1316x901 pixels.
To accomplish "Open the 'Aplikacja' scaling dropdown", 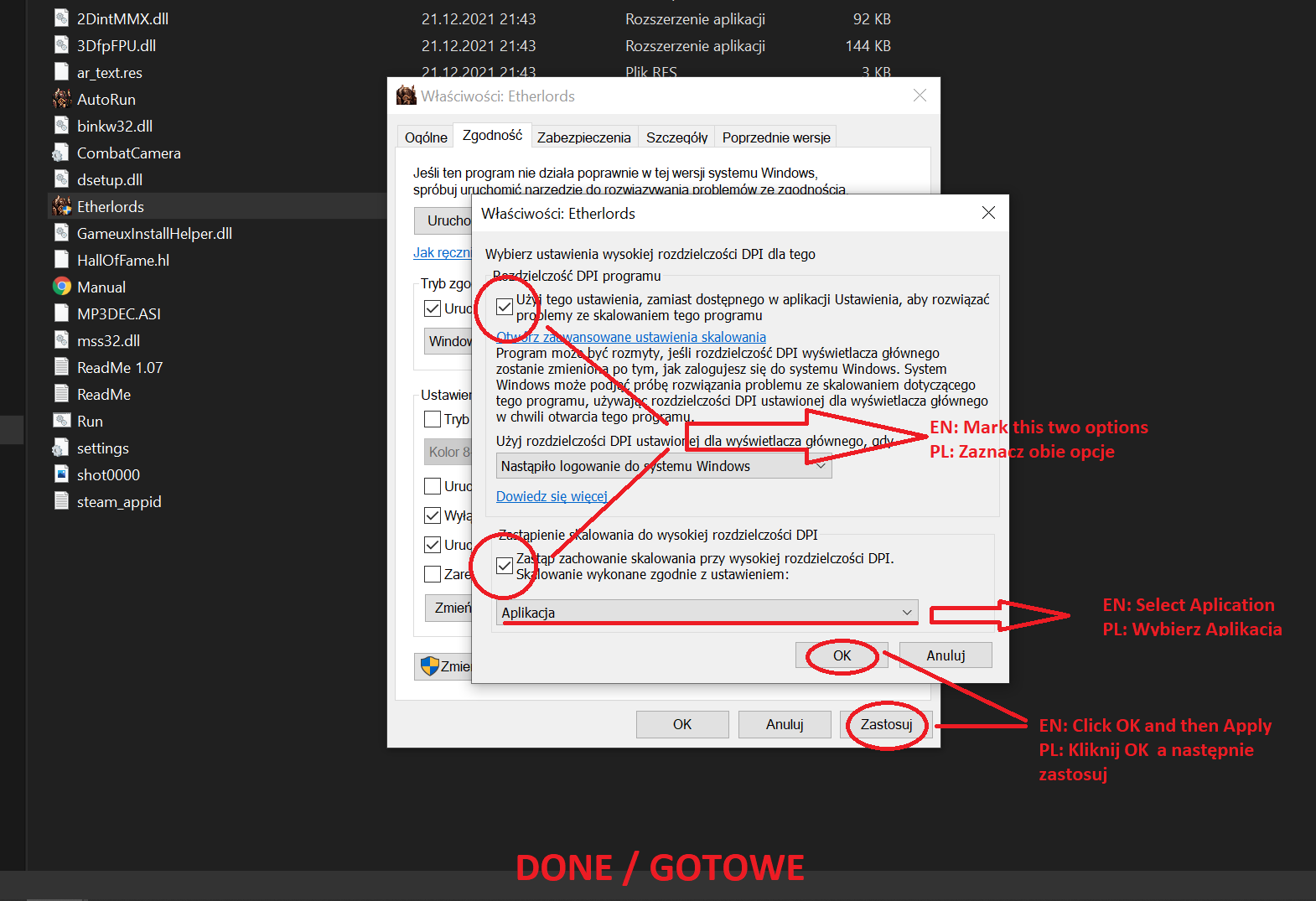I will [707, 612].
